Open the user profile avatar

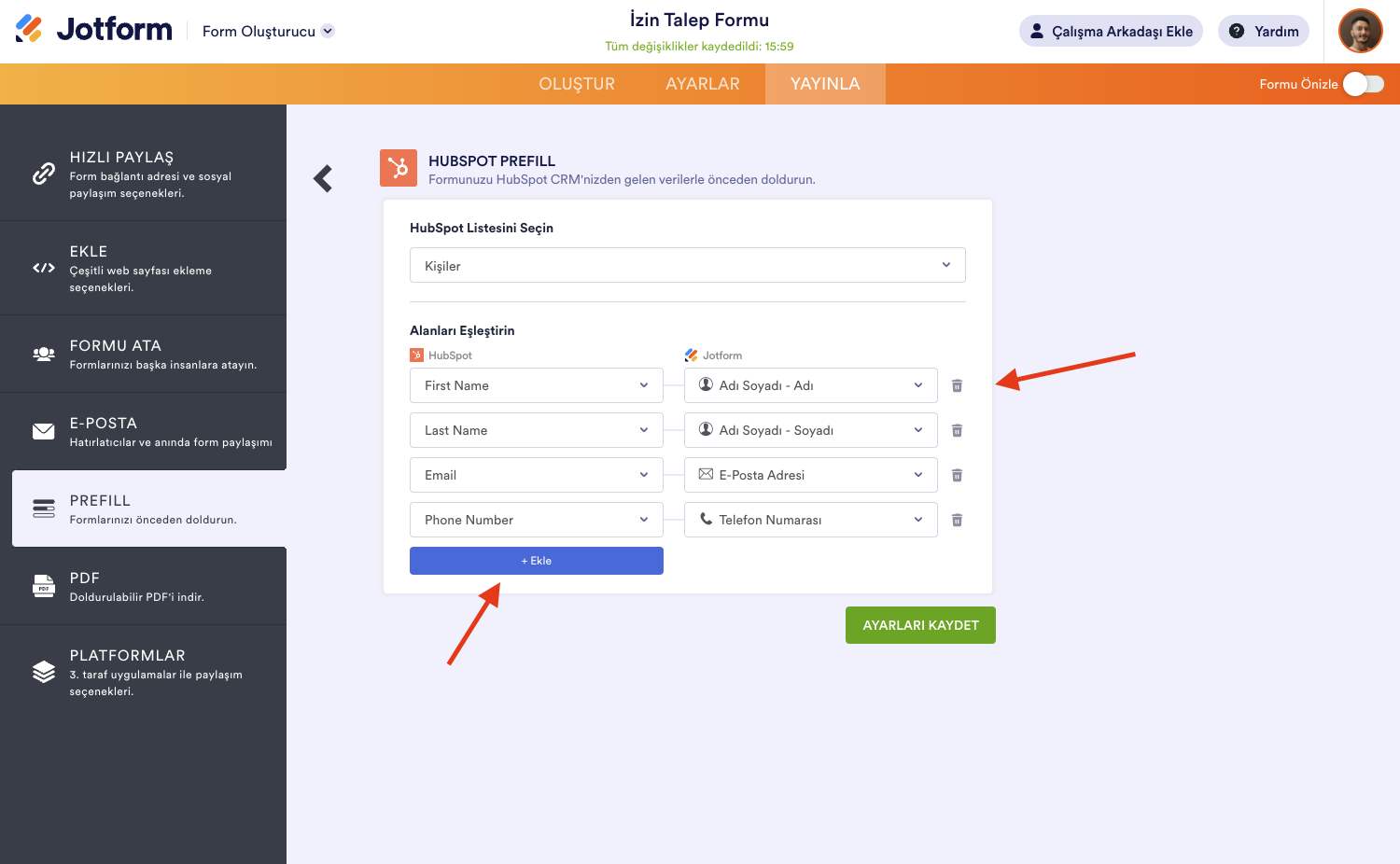[x=1360, y=31]
